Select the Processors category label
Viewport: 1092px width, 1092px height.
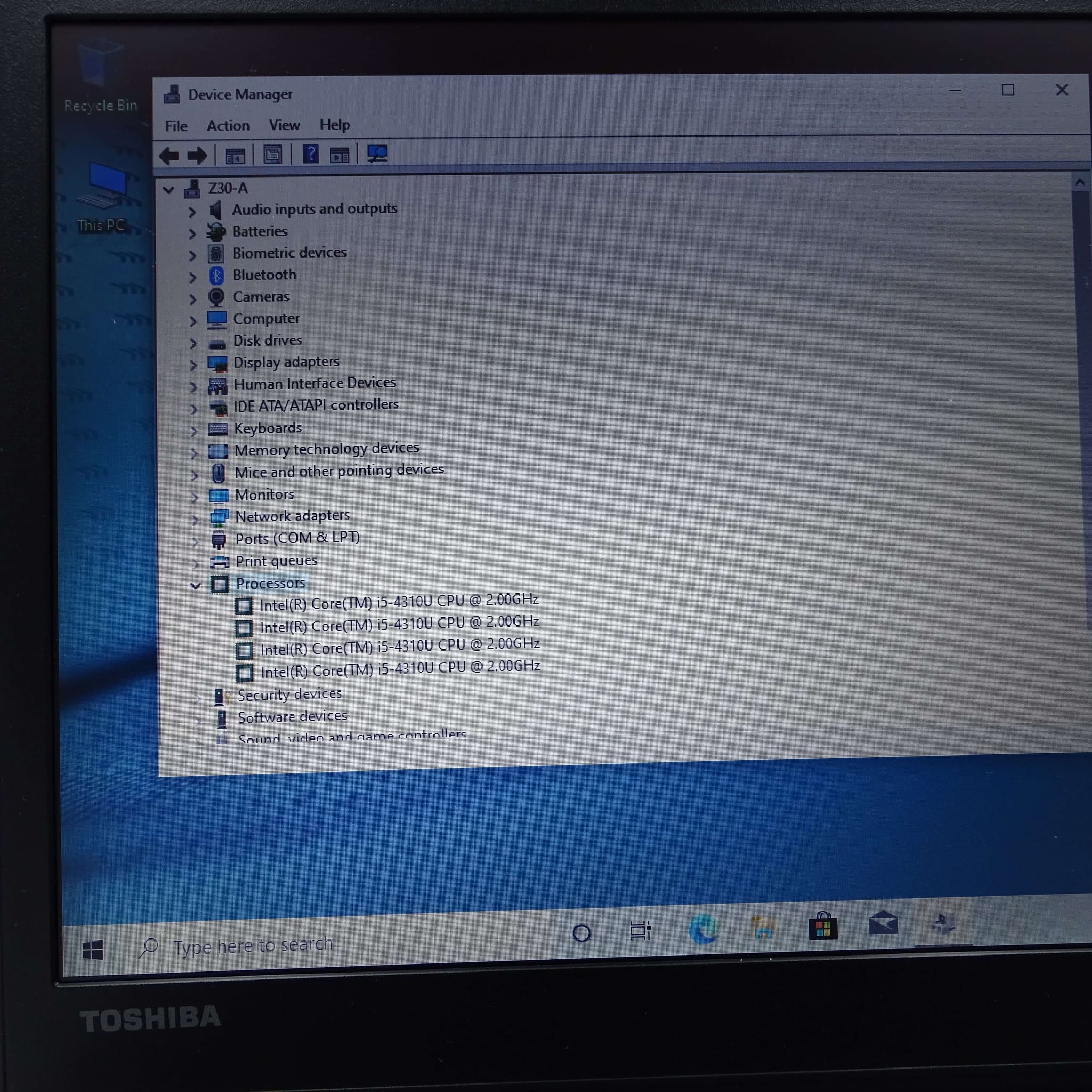tap(270, 583)
